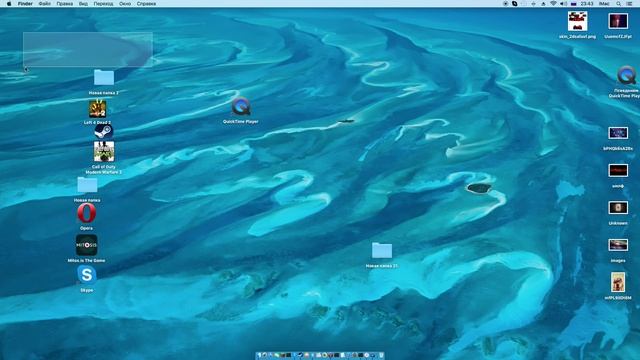Click the Skype status icon in menu bar

tap(515, 4)
